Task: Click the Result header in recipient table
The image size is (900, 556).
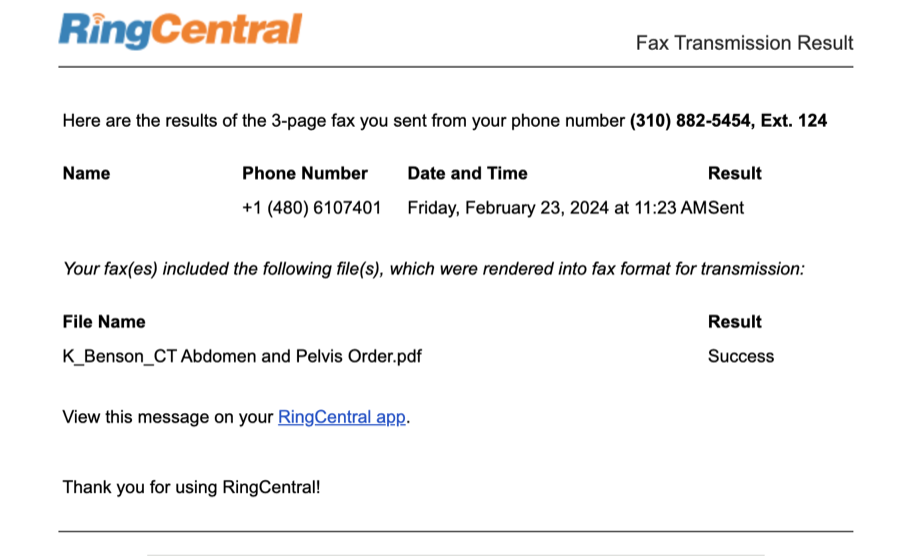Action: tap(735, 173)
